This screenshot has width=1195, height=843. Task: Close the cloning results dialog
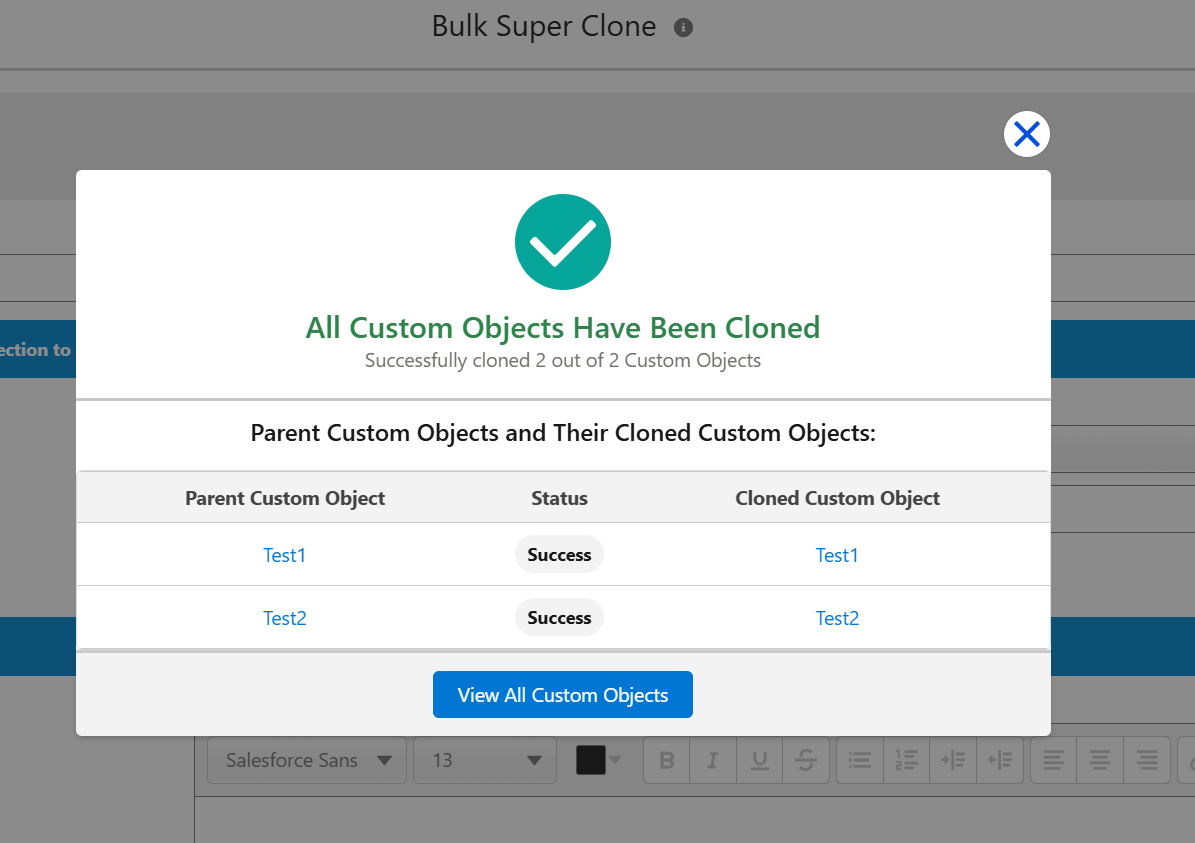(x=1027, y=134)
